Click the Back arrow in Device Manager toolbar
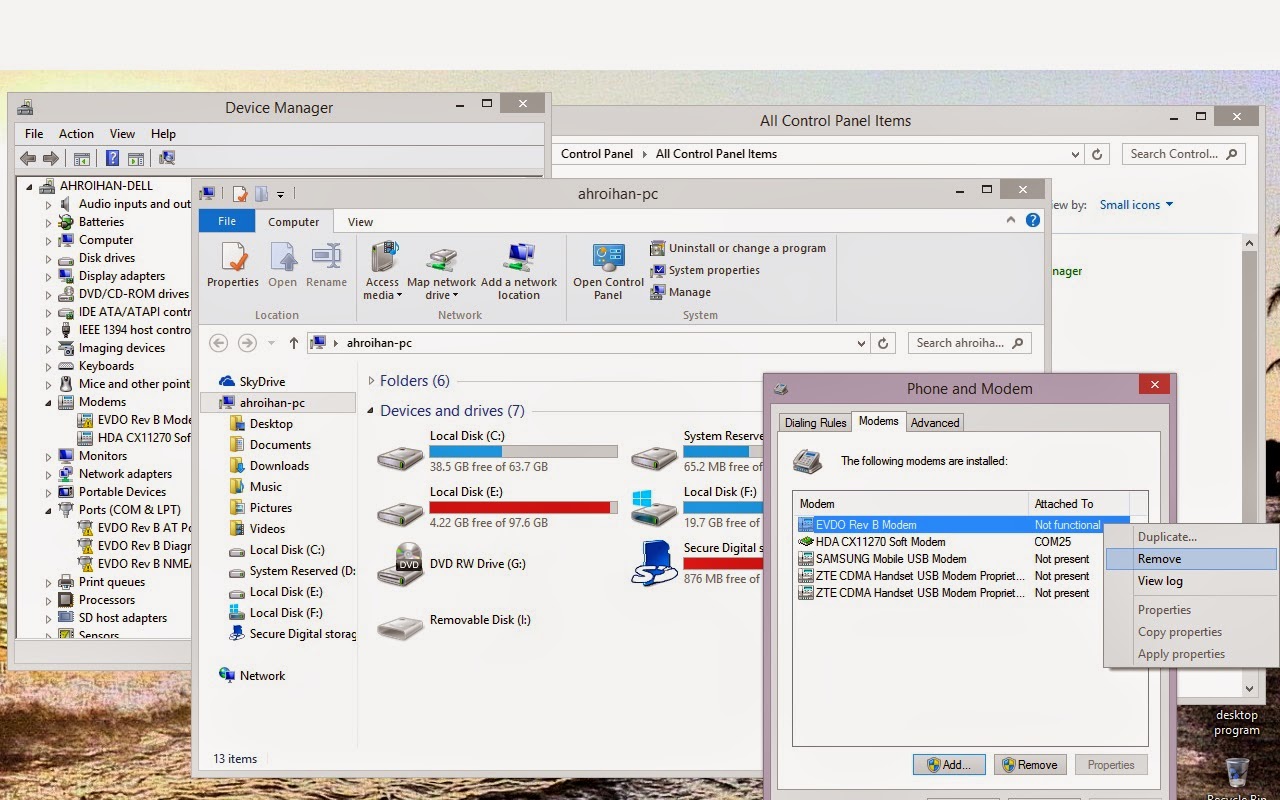 click(x=28, y=158)
